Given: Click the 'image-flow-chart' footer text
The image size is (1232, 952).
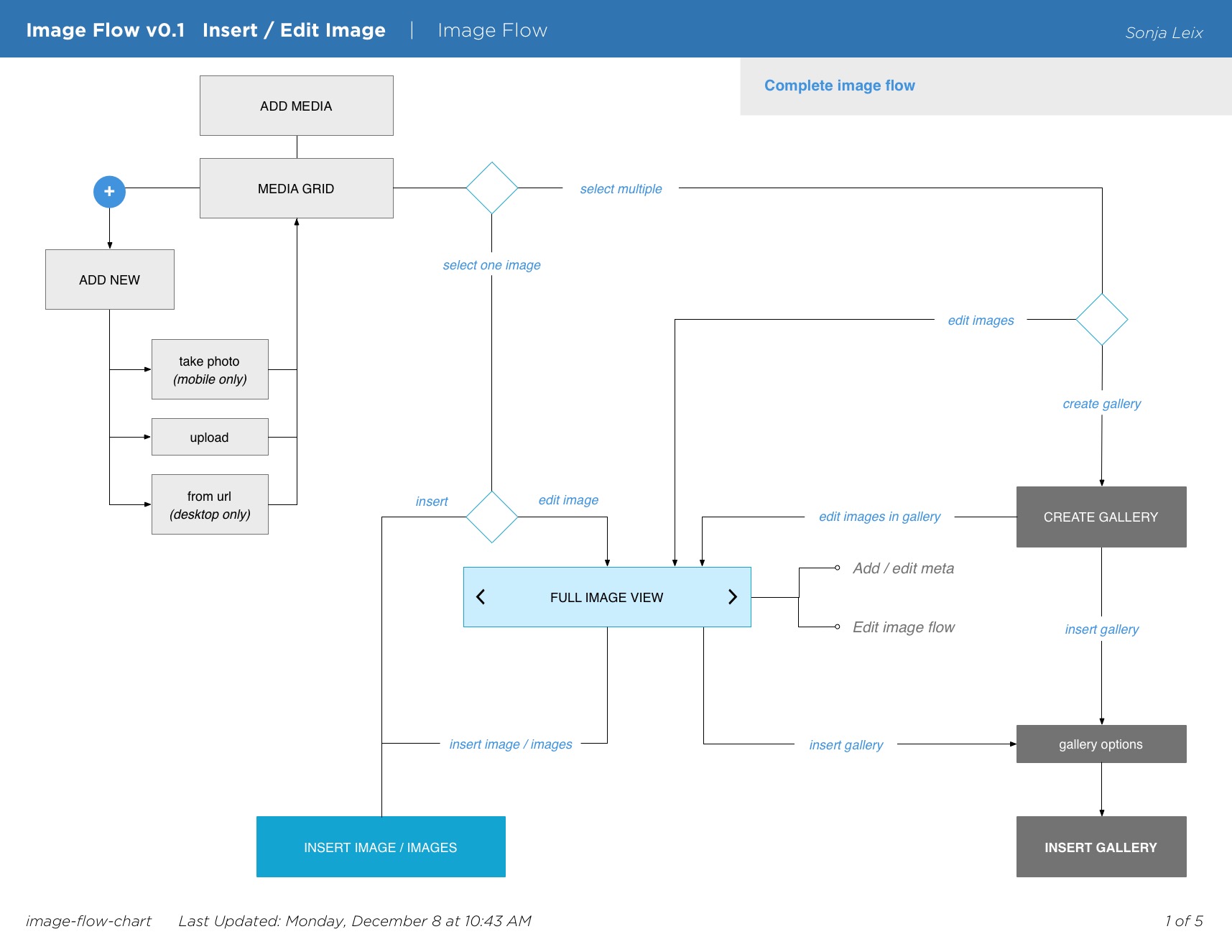Looking at the screenshot, I should (89, 921).
